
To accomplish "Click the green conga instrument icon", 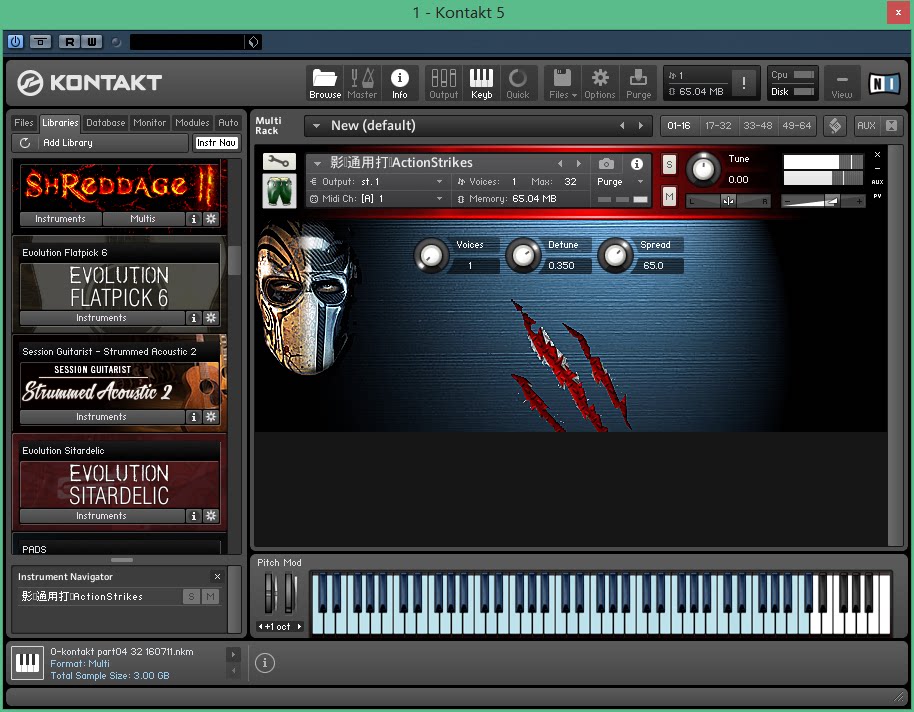I will [279, 191].
